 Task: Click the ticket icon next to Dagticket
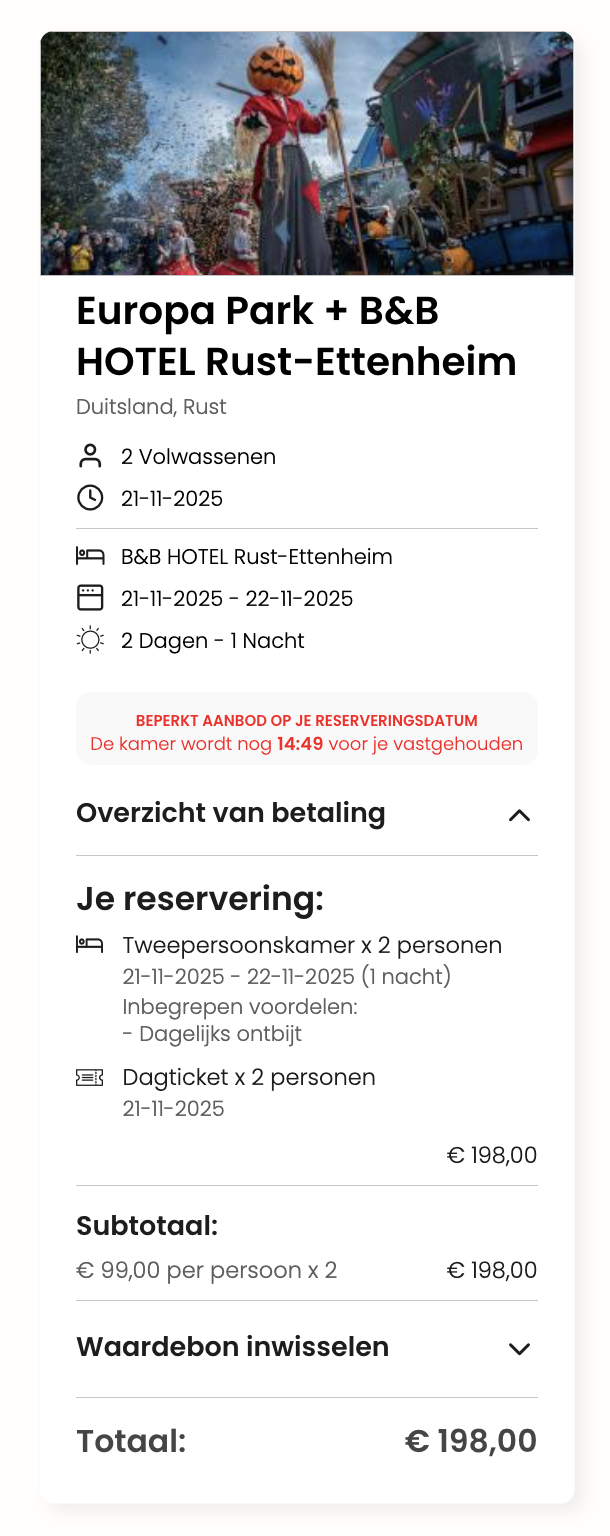(x=91, y=1077)
